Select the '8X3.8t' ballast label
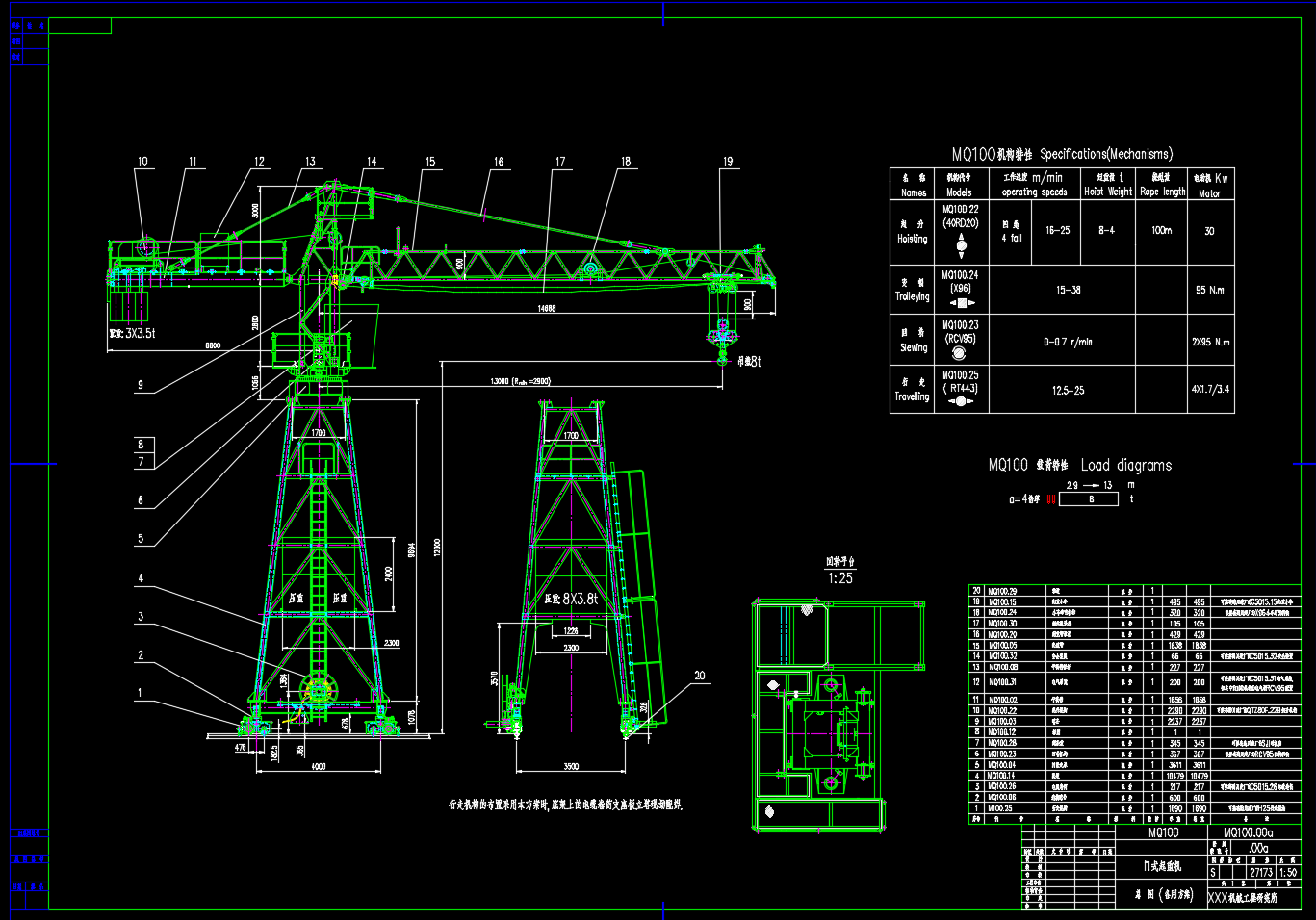This screenshot has height=920, width=1316. click(581, 599)
